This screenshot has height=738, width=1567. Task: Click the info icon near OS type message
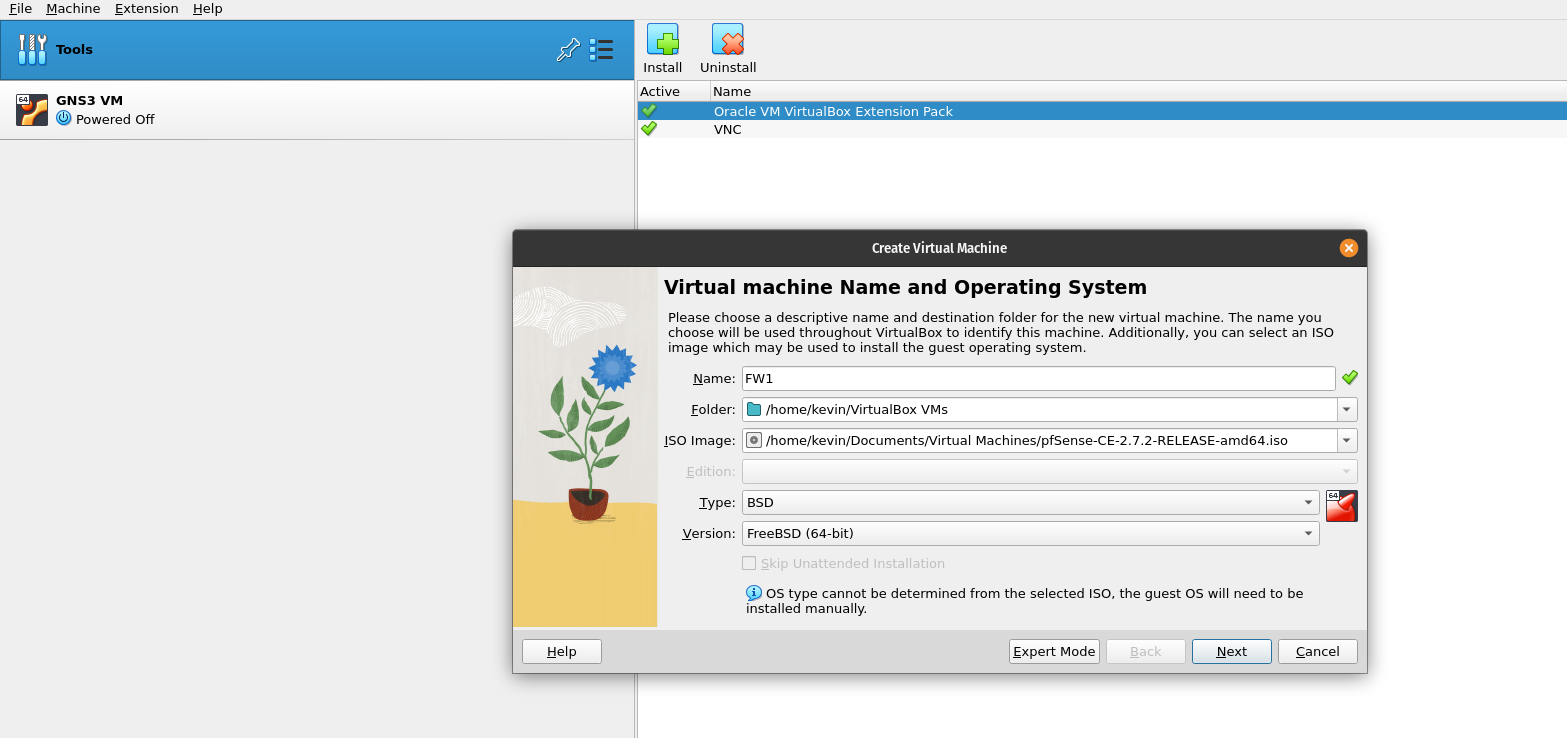click(754, 593)
